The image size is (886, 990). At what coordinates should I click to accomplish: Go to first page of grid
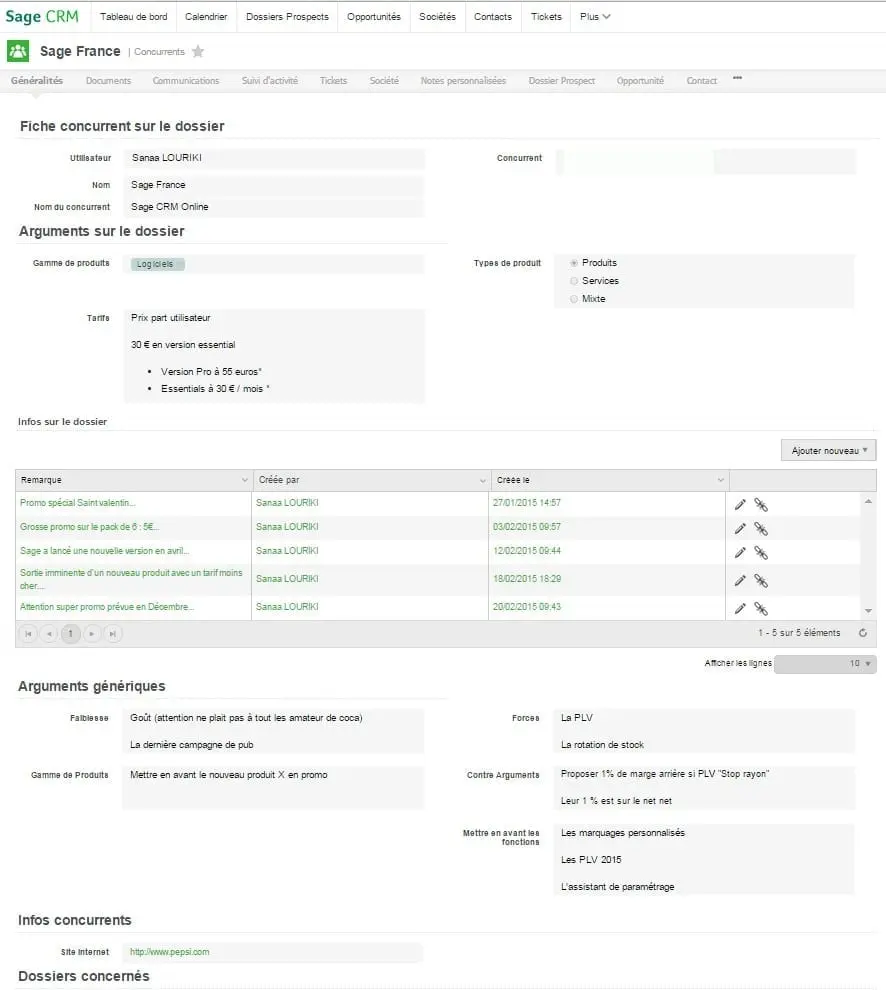(28, 633)
